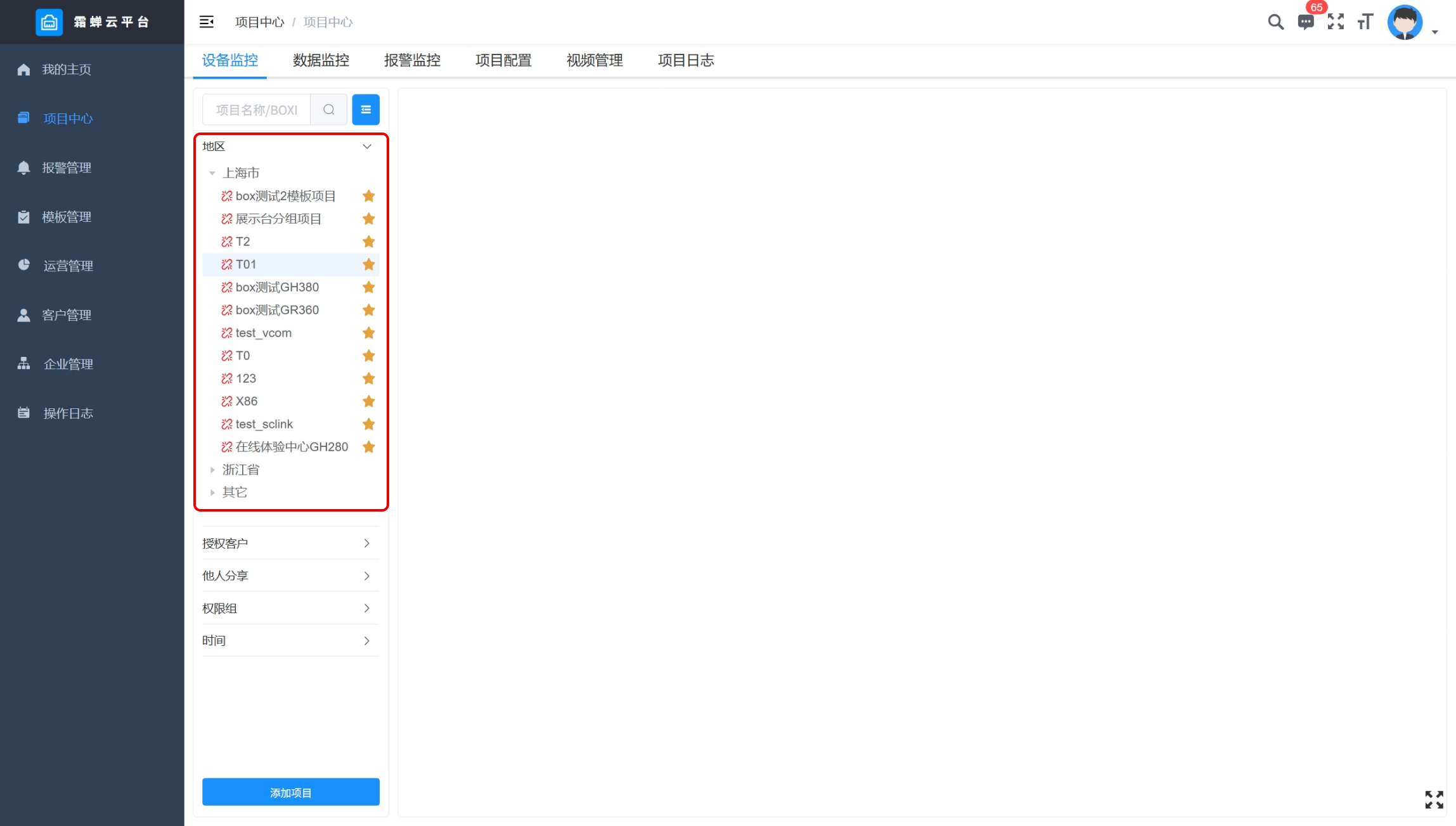The width and height of the screenshot is (1456, 826).
Task: Toggle favorite star for X86 project
Action: click(x=369, y=401)
